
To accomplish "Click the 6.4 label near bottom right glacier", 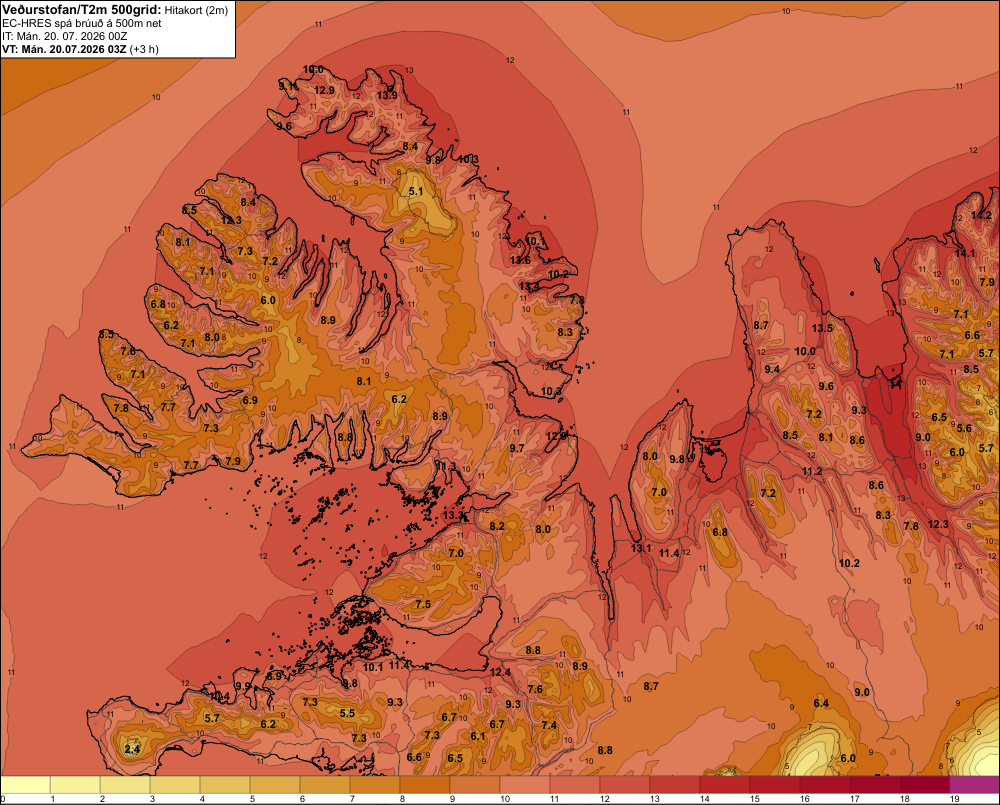I will click(x=821, y=703).
